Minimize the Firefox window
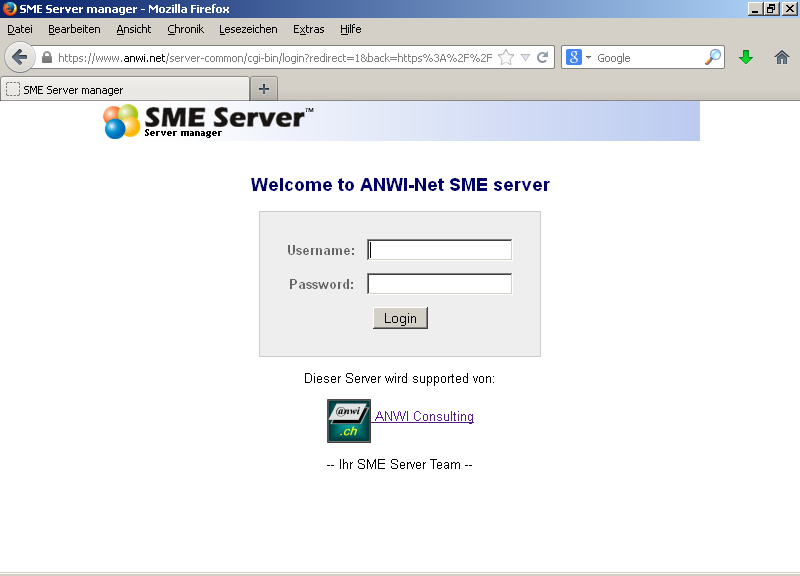Viewport: 800px width, 576px height. pos(755,9)
